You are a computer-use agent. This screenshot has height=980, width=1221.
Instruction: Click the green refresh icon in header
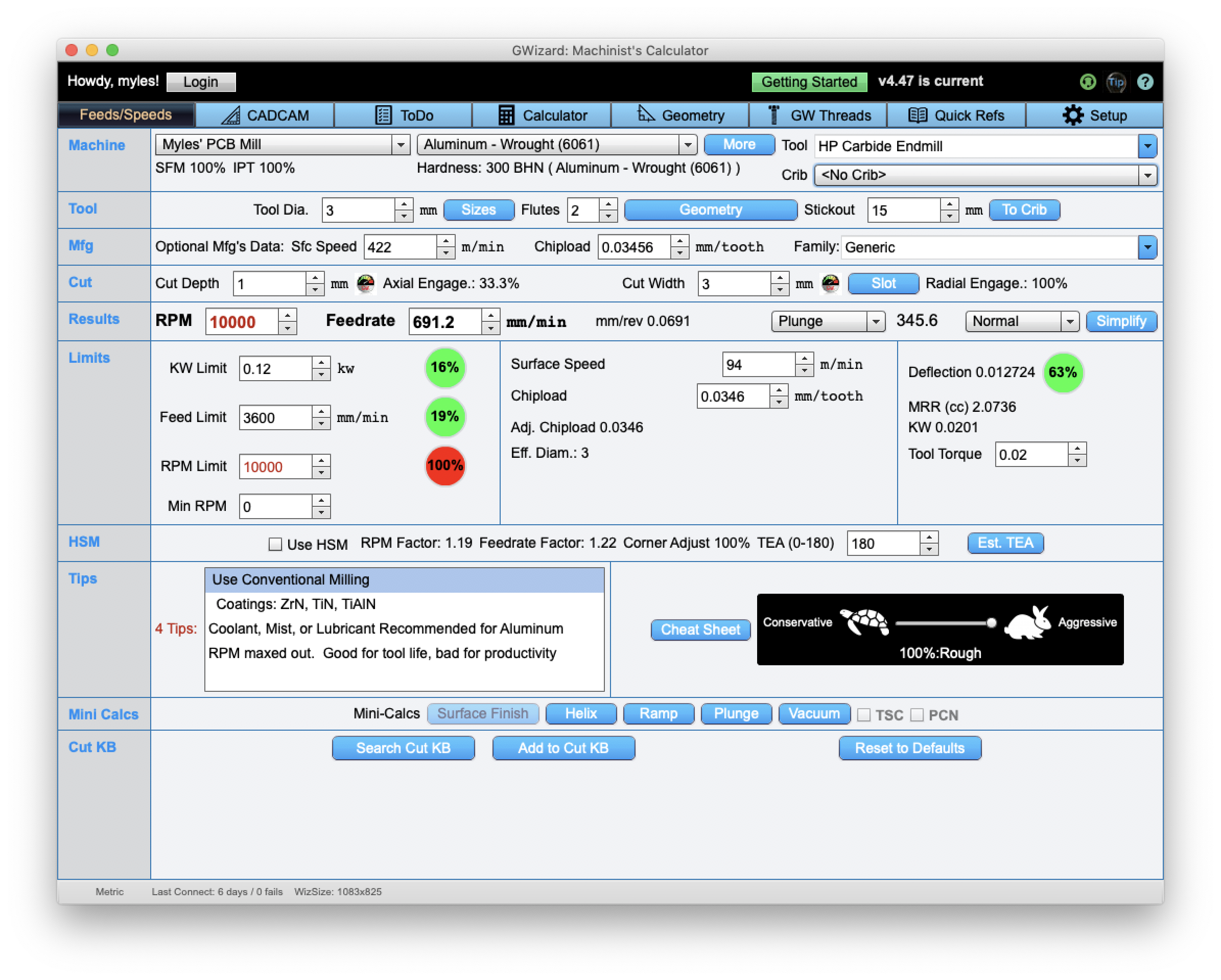tap(1087, 82)
